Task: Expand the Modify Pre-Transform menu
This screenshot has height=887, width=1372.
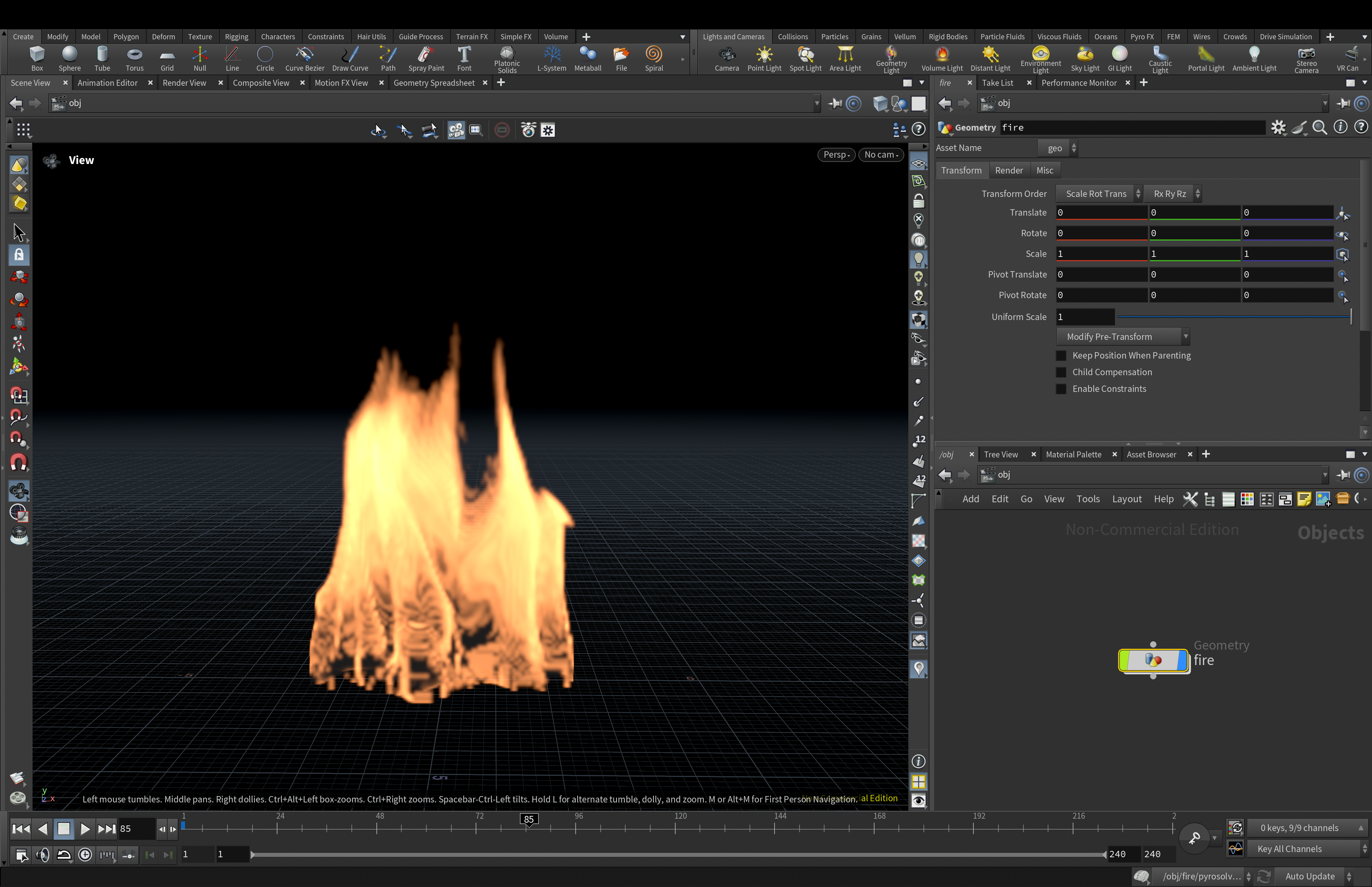Action: pyautogui.click(x=1122, y=337)
